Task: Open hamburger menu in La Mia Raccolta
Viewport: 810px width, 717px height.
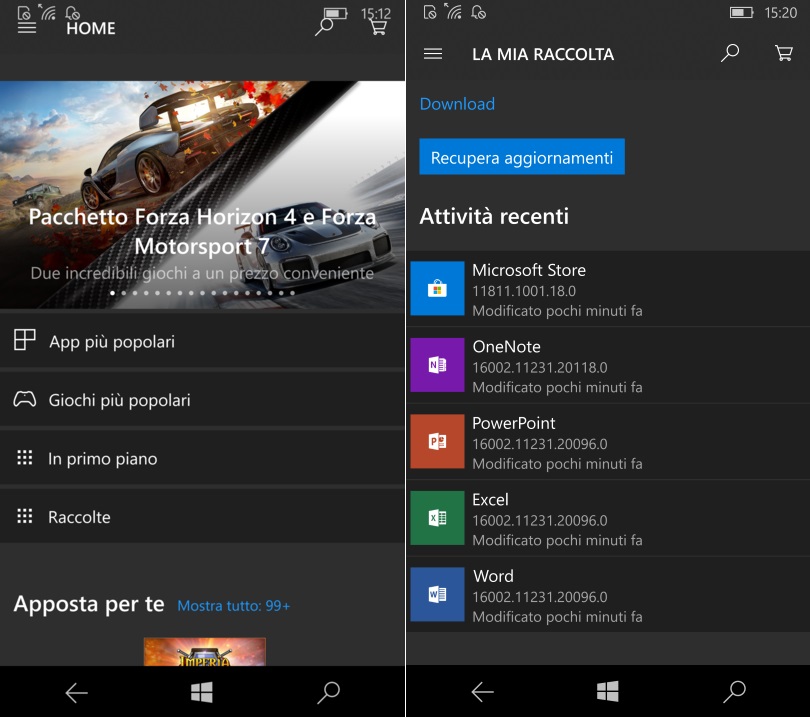Action: [433, 54]
